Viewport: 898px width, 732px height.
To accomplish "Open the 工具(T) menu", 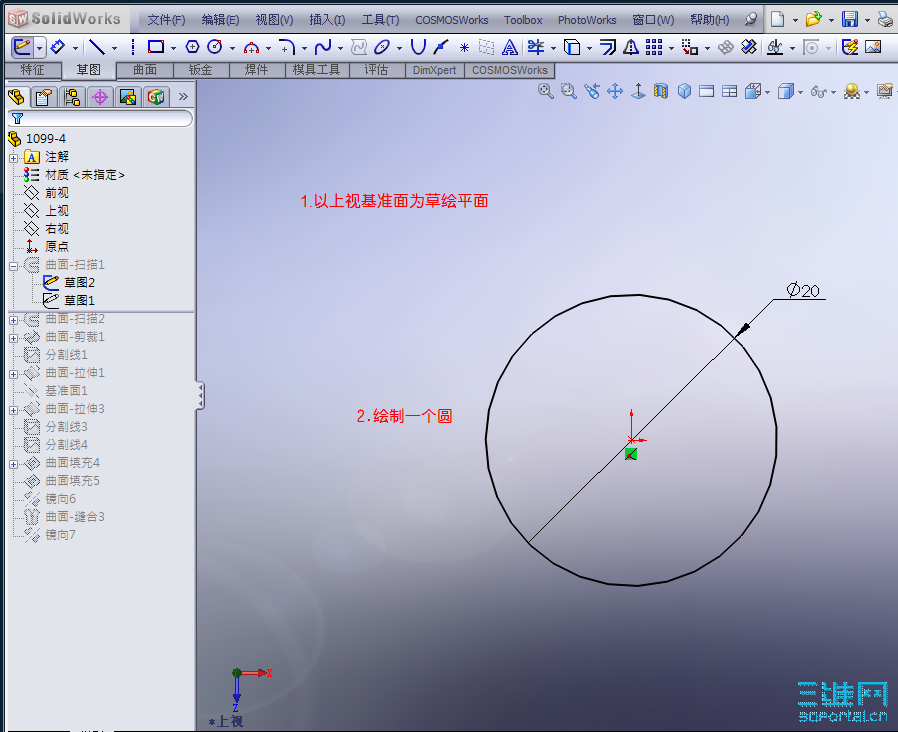I will click(380, 20).
